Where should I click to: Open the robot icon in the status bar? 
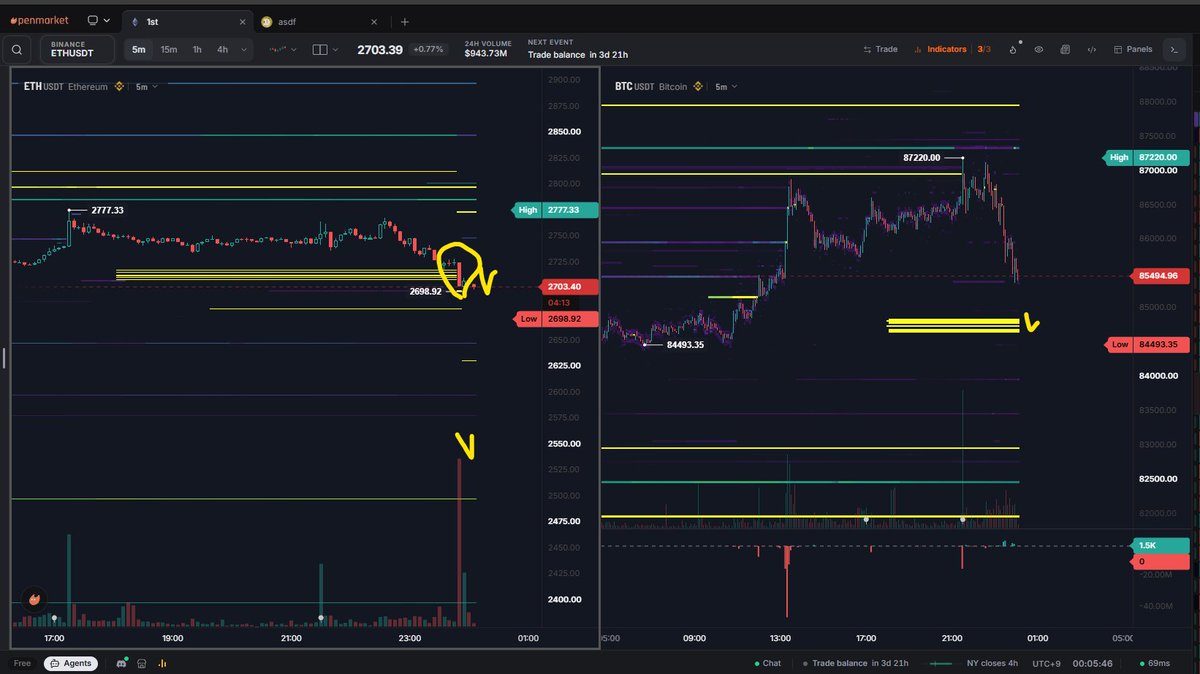(x=142, y=663)
